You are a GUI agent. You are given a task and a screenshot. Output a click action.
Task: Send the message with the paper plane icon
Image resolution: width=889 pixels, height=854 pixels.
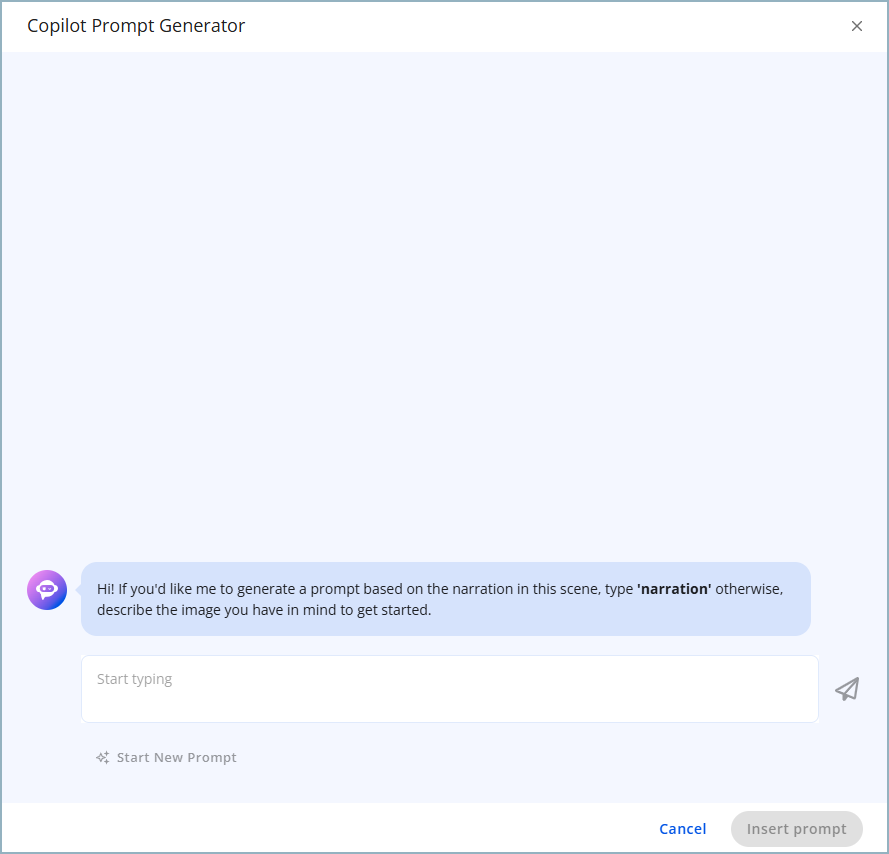[847, 689]
